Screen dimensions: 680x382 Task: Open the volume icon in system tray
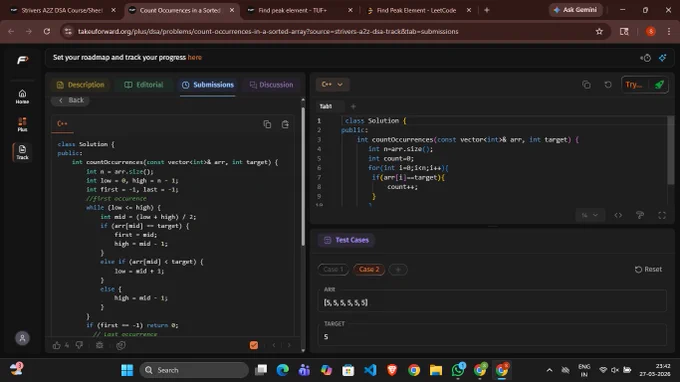coord(615,370)
